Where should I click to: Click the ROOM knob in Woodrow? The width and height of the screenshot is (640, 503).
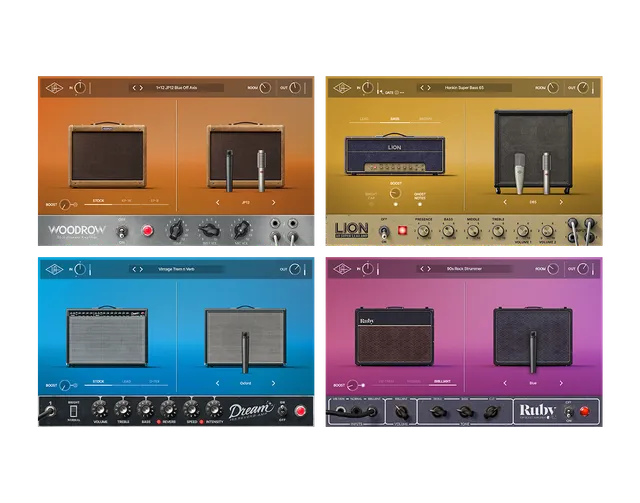(265, 88)
